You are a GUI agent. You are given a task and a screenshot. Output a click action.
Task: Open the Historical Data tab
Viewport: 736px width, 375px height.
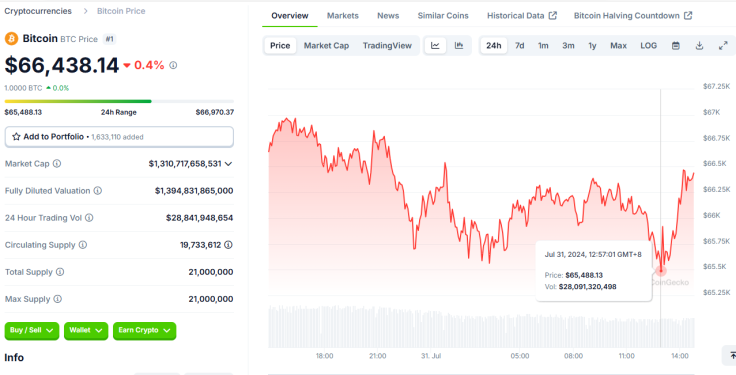pos(521,15)
